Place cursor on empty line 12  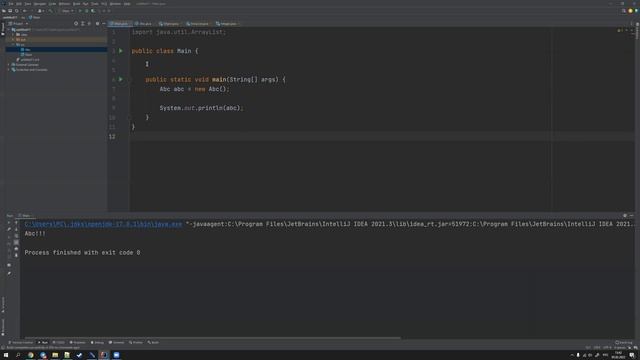[382, 136]
